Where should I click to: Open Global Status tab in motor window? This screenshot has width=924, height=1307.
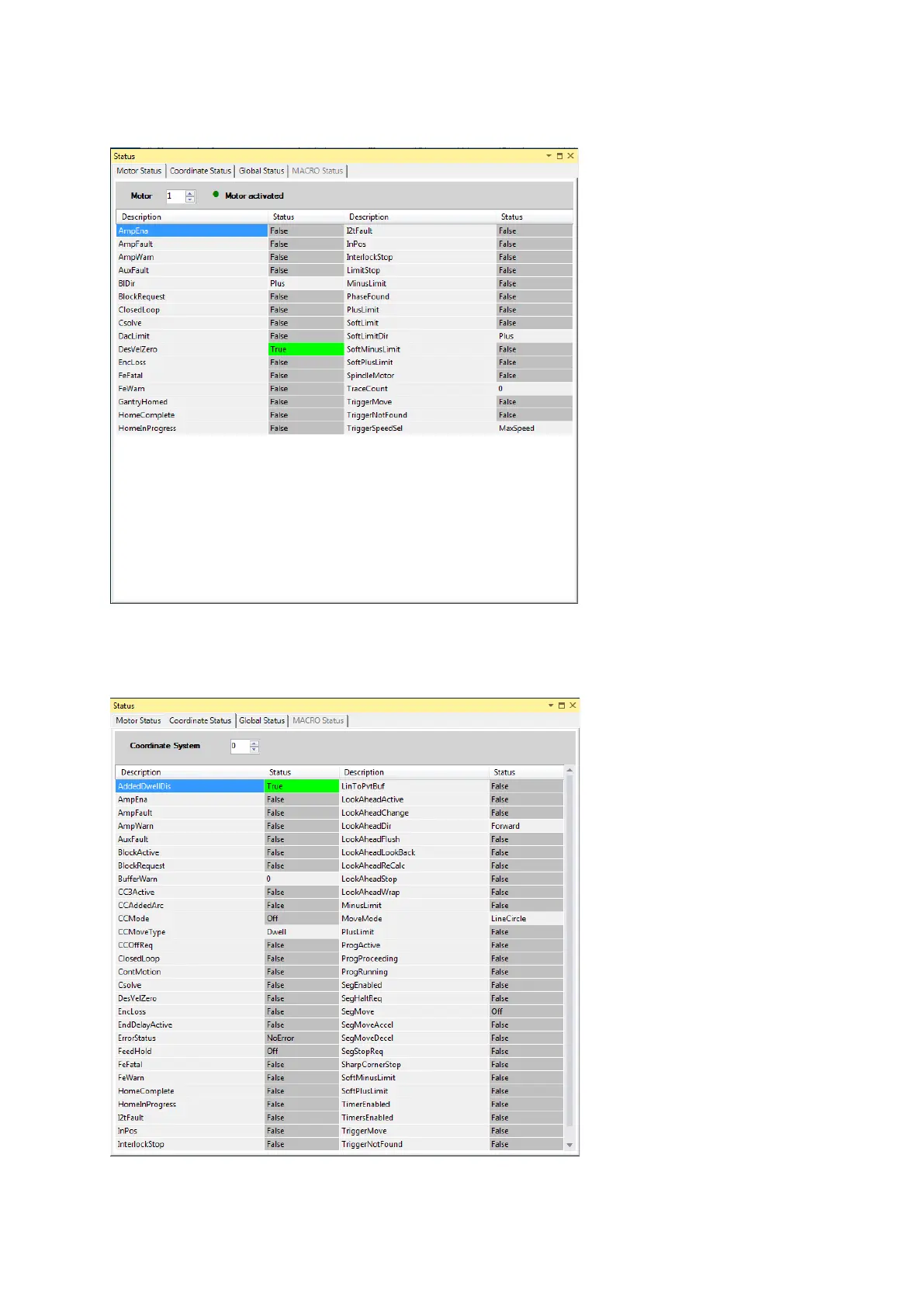[261, 171]
